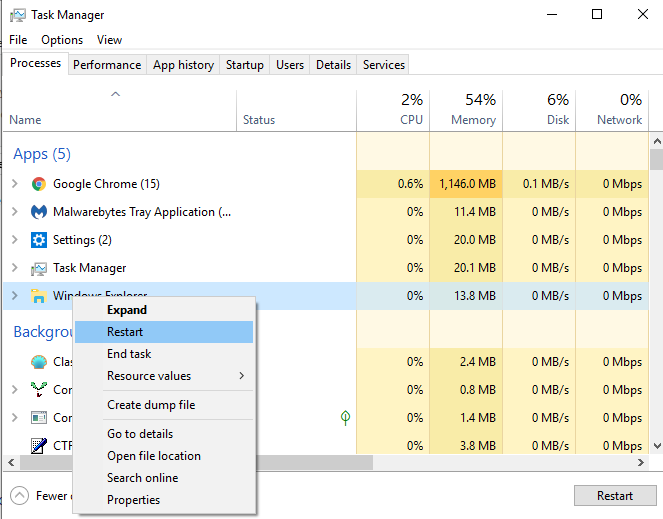Choose Restart from the context menu
The width and height of the screenshot is (663, 519).
click(x=164, y=332)
